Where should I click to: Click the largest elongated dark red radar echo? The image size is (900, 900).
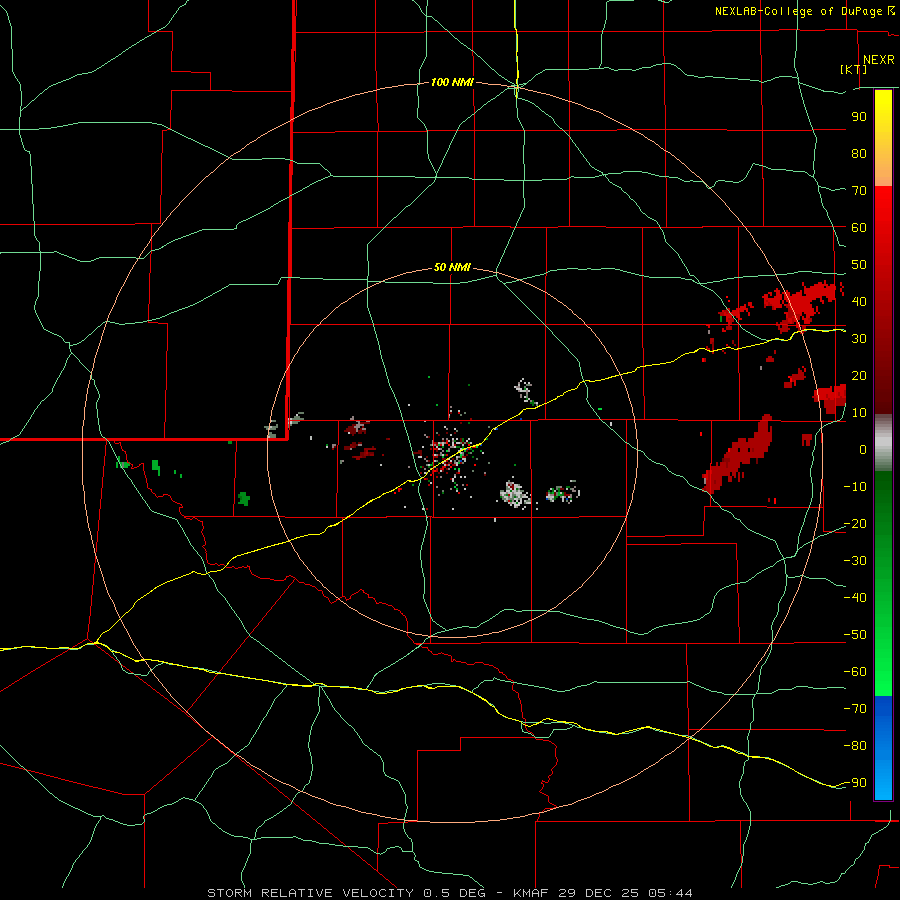[740, 453]
